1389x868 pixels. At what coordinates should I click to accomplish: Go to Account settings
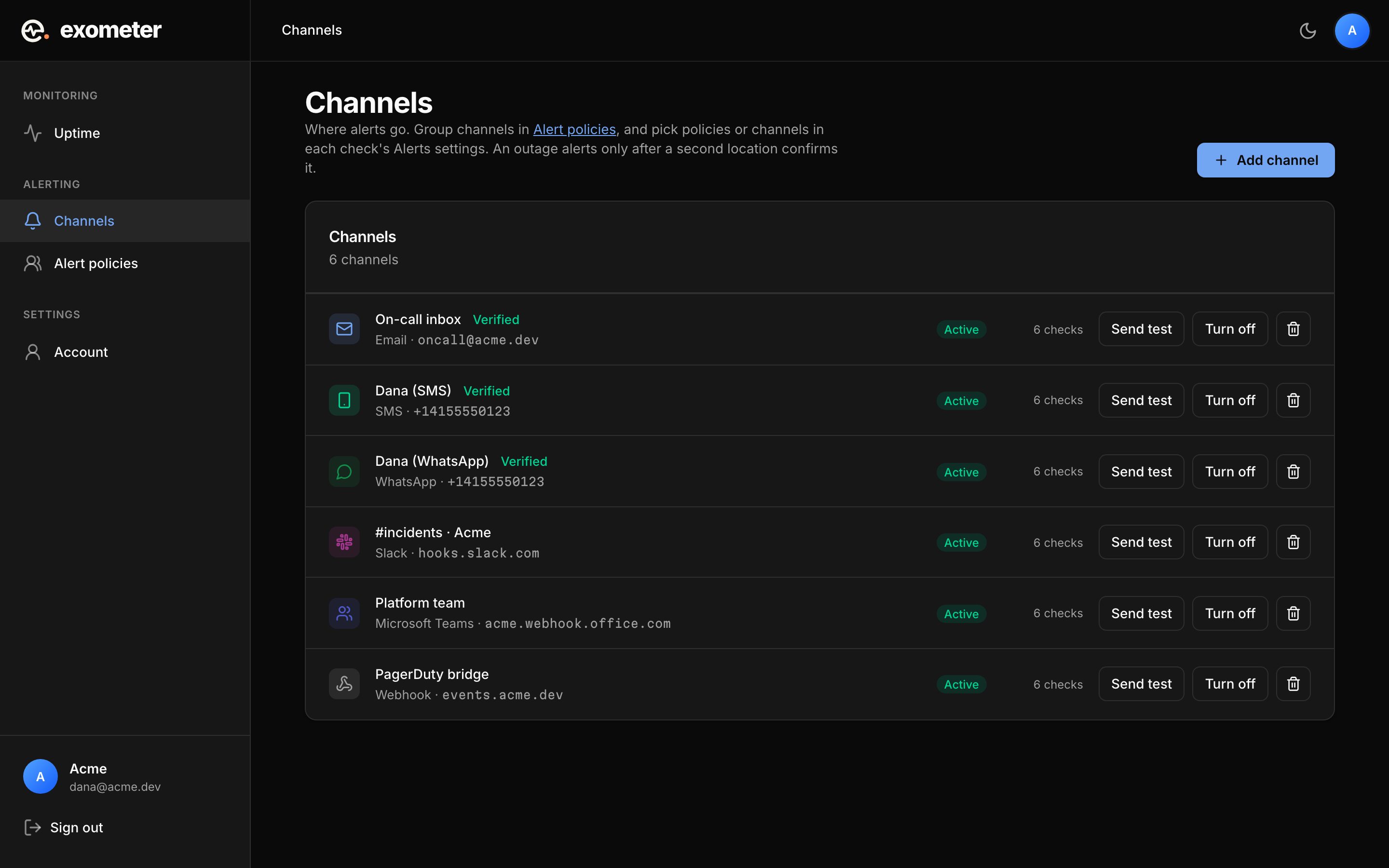point(125,352)
